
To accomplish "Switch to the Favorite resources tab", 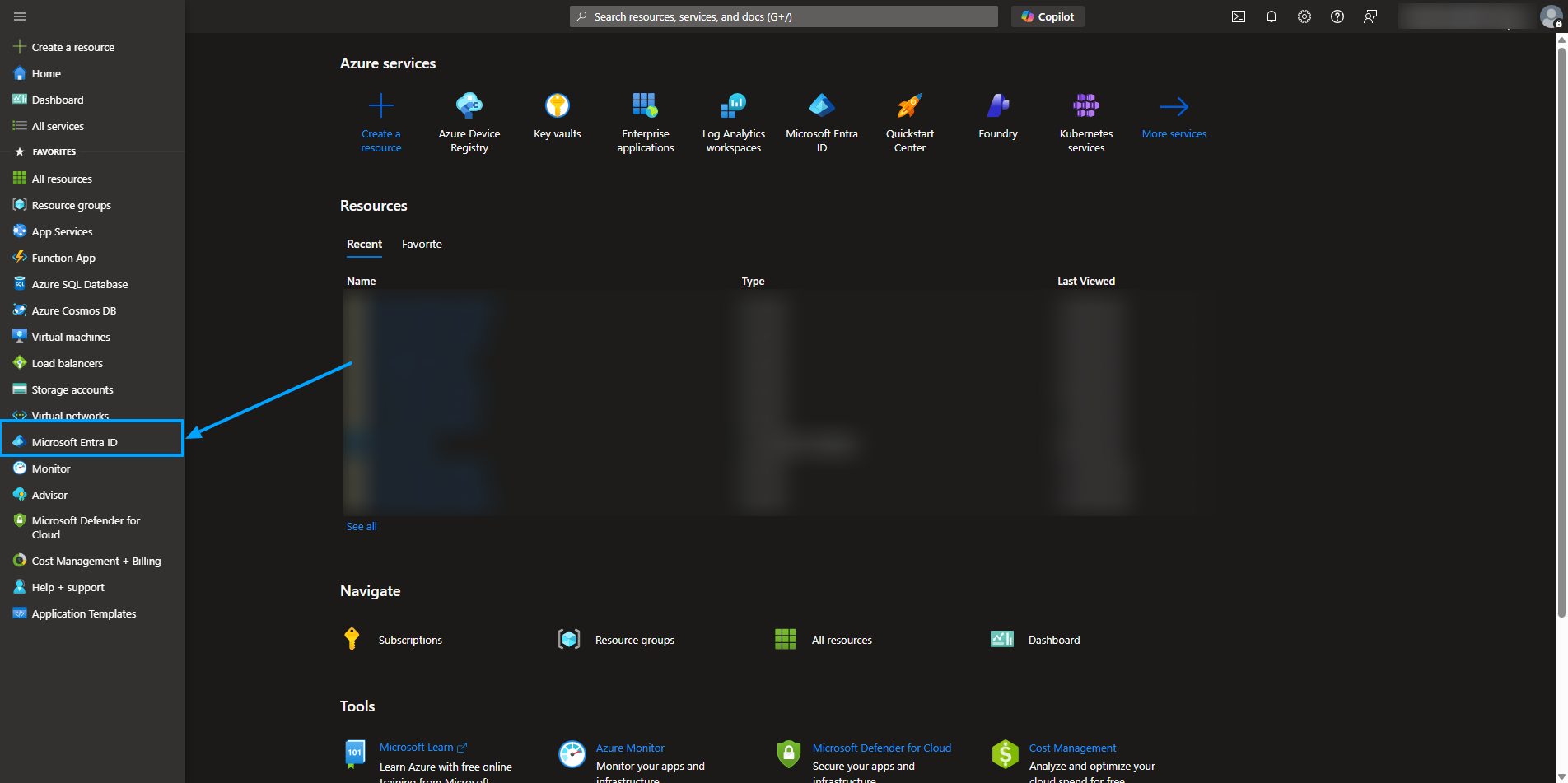I will [421, 244].
